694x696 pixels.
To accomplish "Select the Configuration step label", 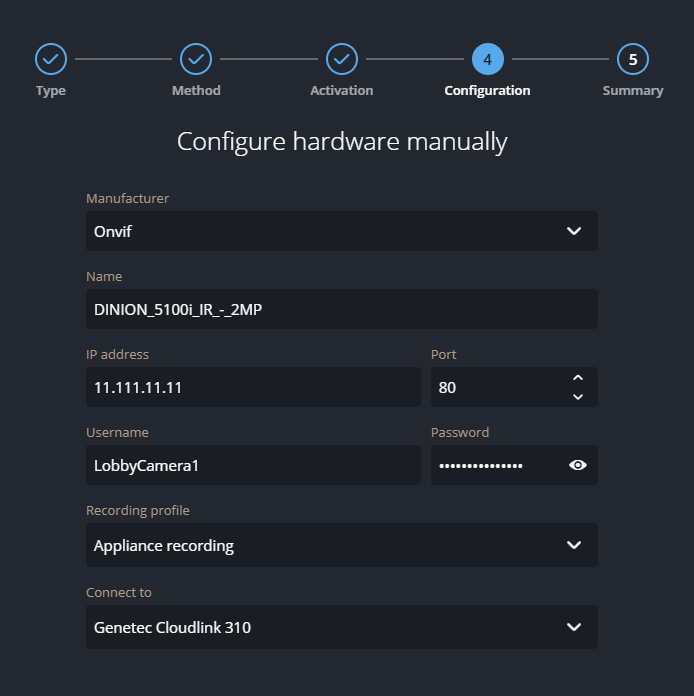I will [x=488, y=91].
